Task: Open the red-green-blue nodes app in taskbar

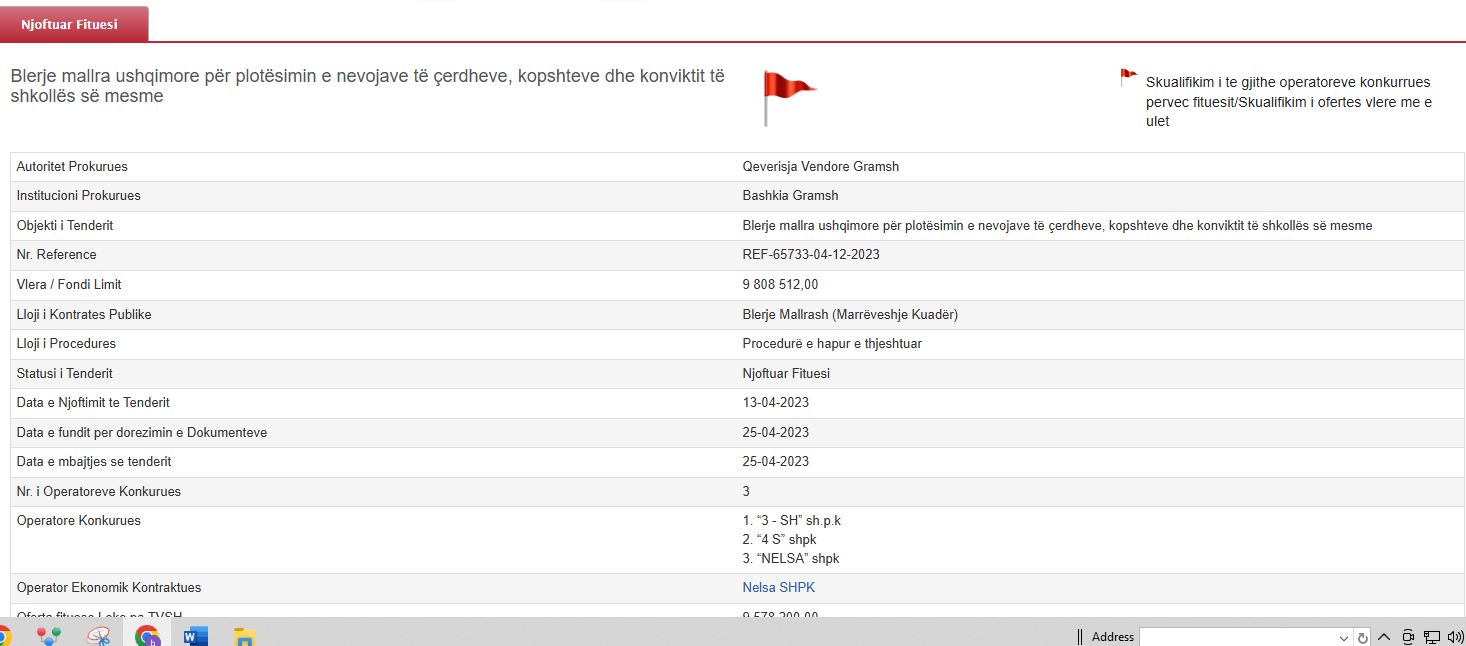Action: pos(48,636)
